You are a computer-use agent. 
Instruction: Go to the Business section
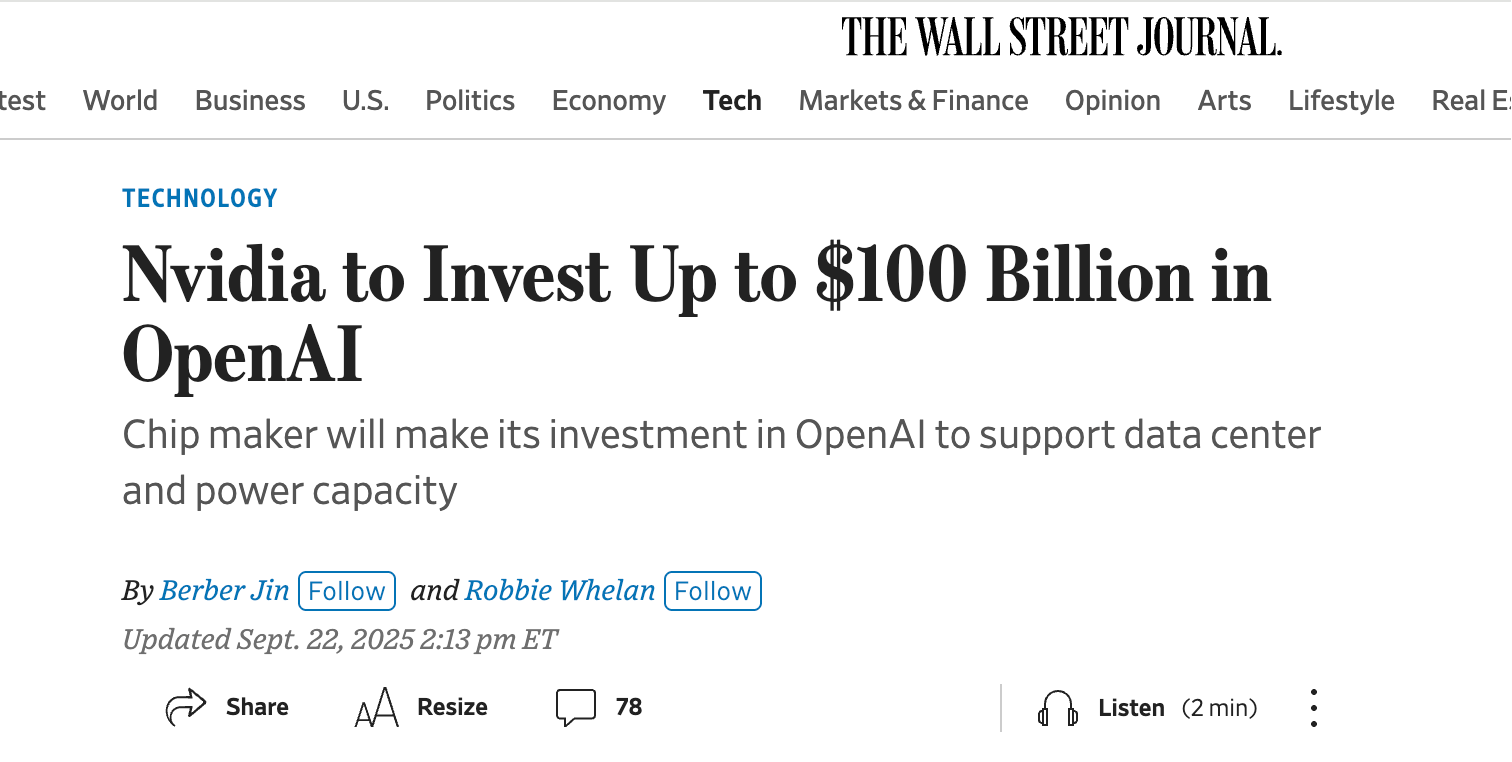coord(250,101)
